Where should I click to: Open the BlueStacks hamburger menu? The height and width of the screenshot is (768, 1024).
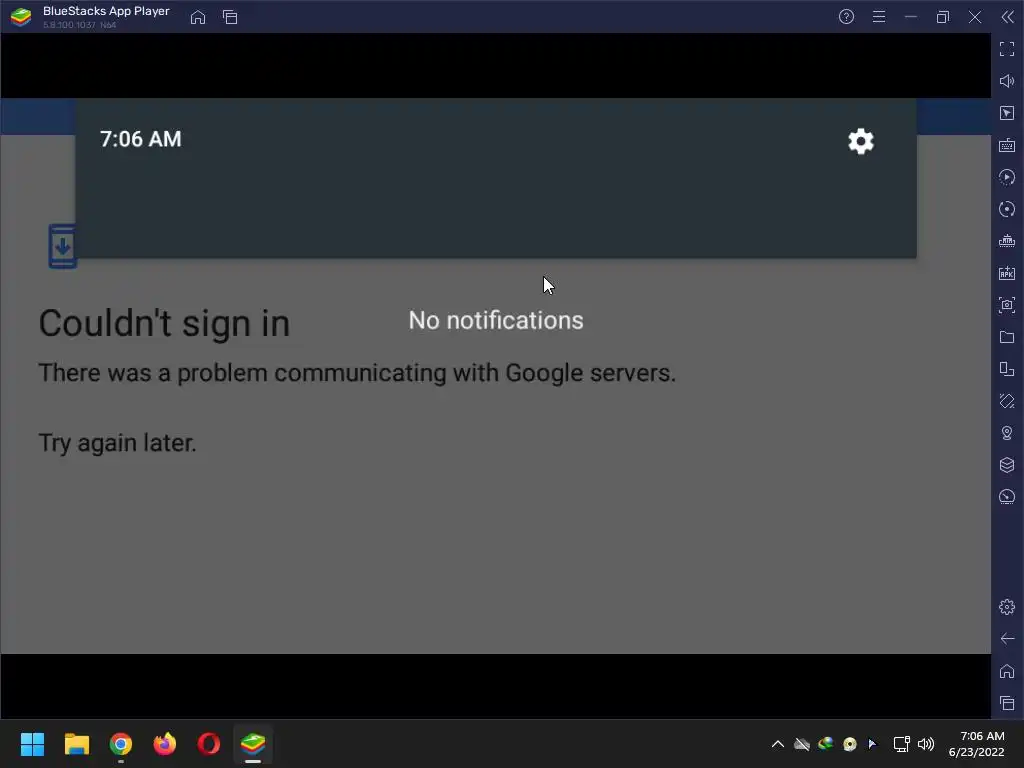[x=879, y=17]
